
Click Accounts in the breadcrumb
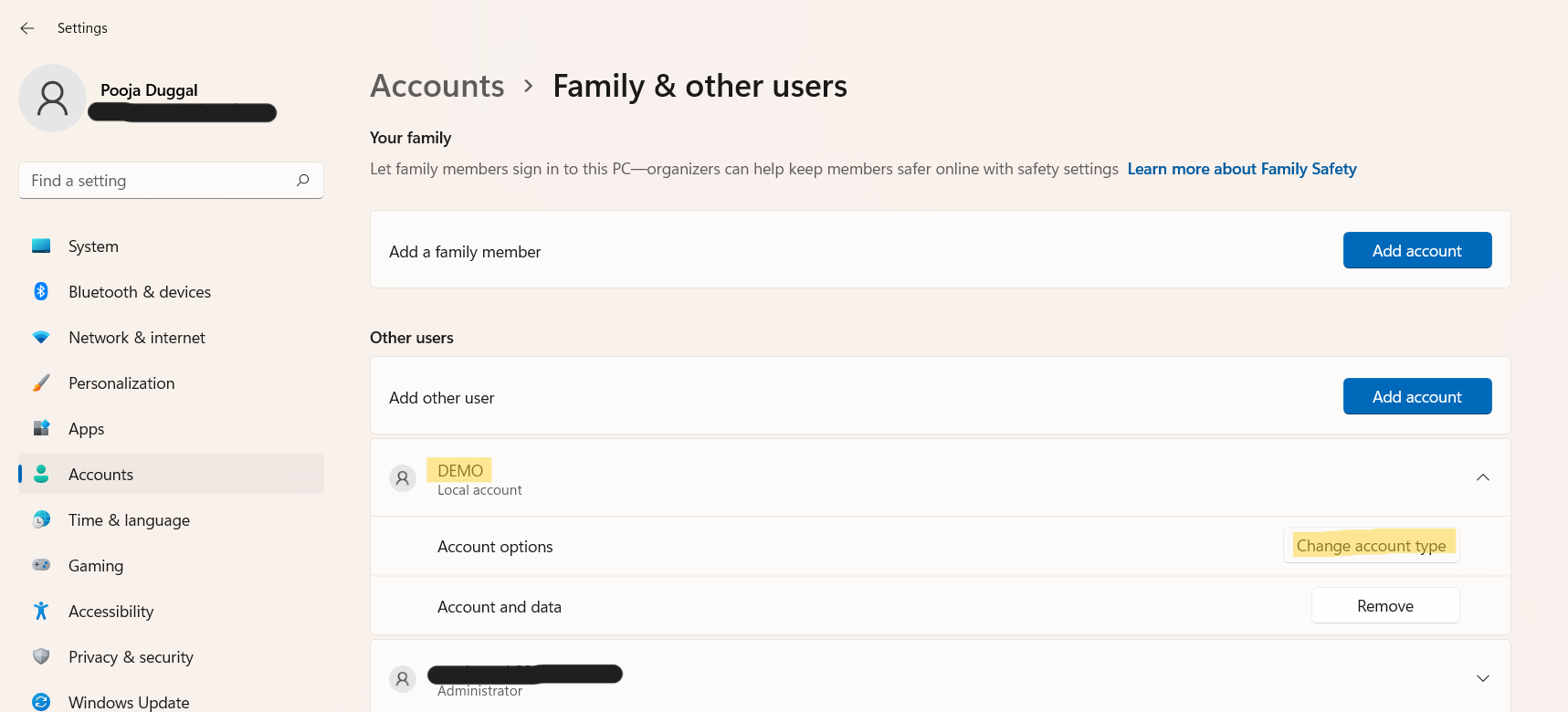tap(437, 87)
